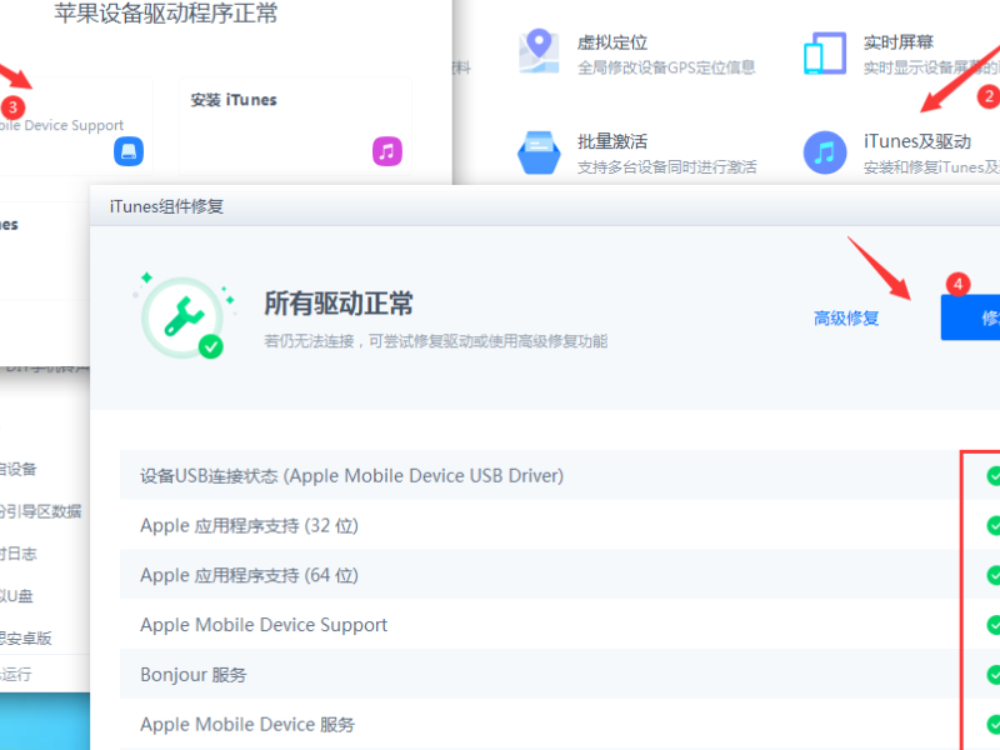Screen dimensions: 1000x750
Task: Select the Bonjour 服务 row
Action: click(x=560, y=675)
